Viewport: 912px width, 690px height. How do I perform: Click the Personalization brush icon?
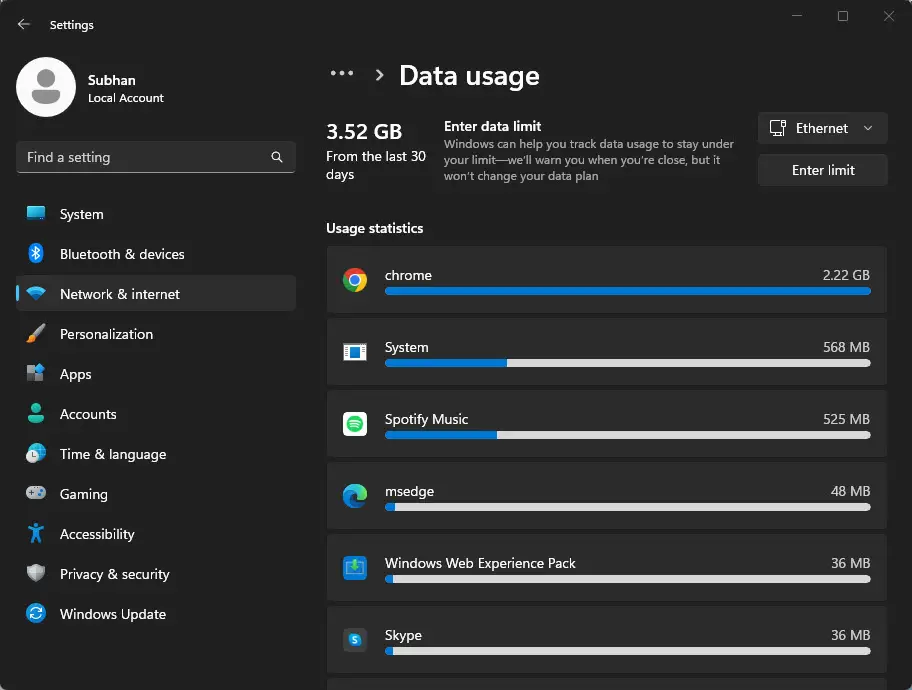tap(37, 334)
